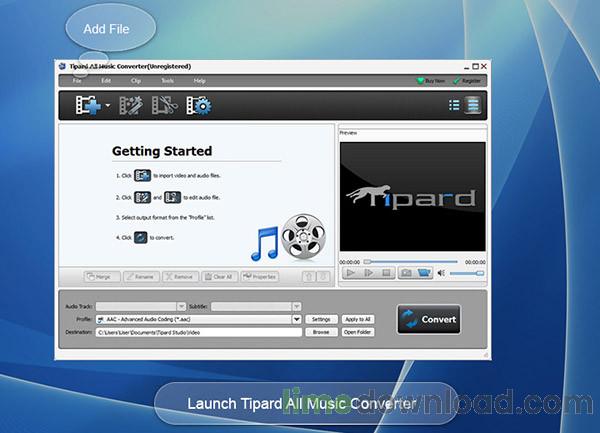Click the Buy Now link

tap(432, 80)
